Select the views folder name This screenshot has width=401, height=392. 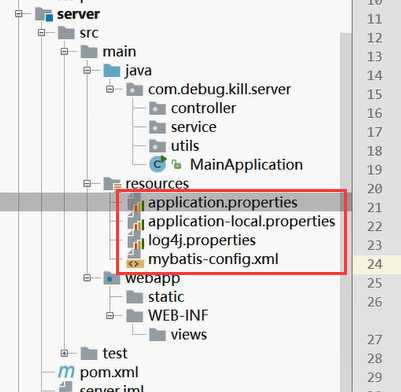(x=189, y=335)
